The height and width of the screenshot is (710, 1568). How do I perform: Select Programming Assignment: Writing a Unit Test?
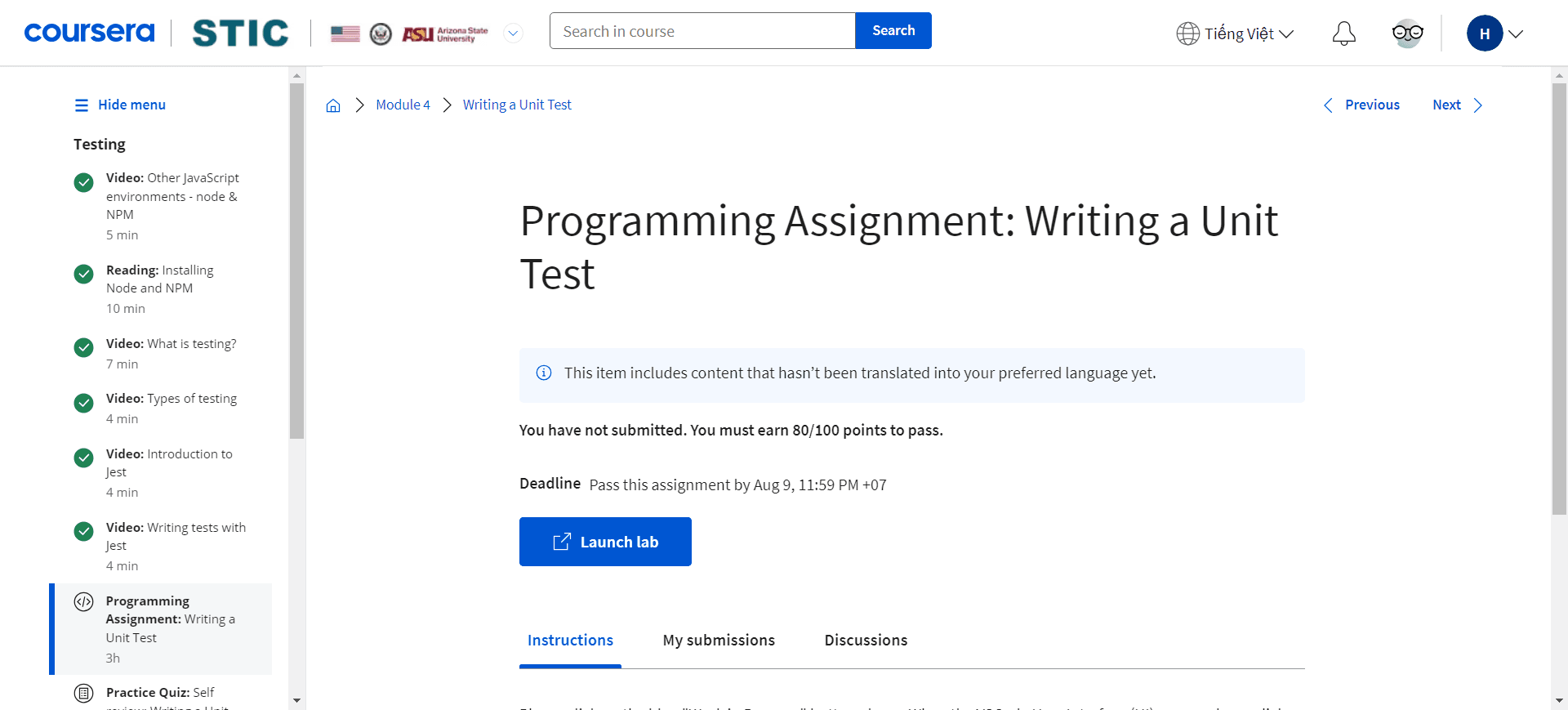pos(162,629)
